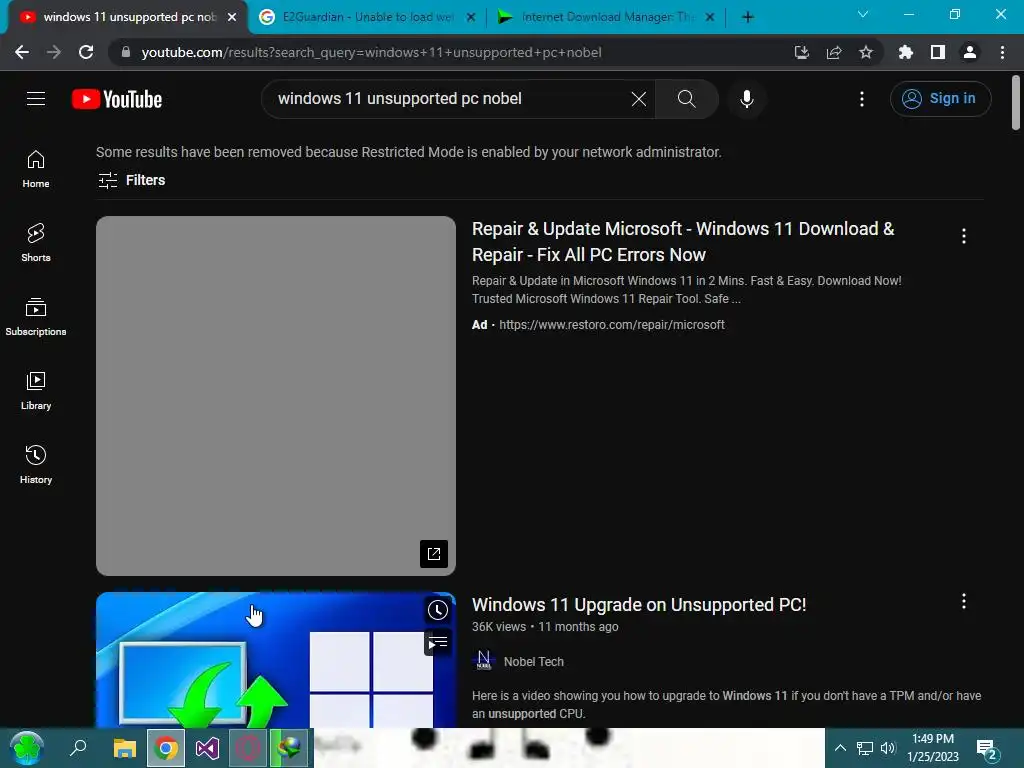This screenshot has height=768, width=1024.
Task: Toggle the Chrome side panel
Action: (x=938, y=52)
